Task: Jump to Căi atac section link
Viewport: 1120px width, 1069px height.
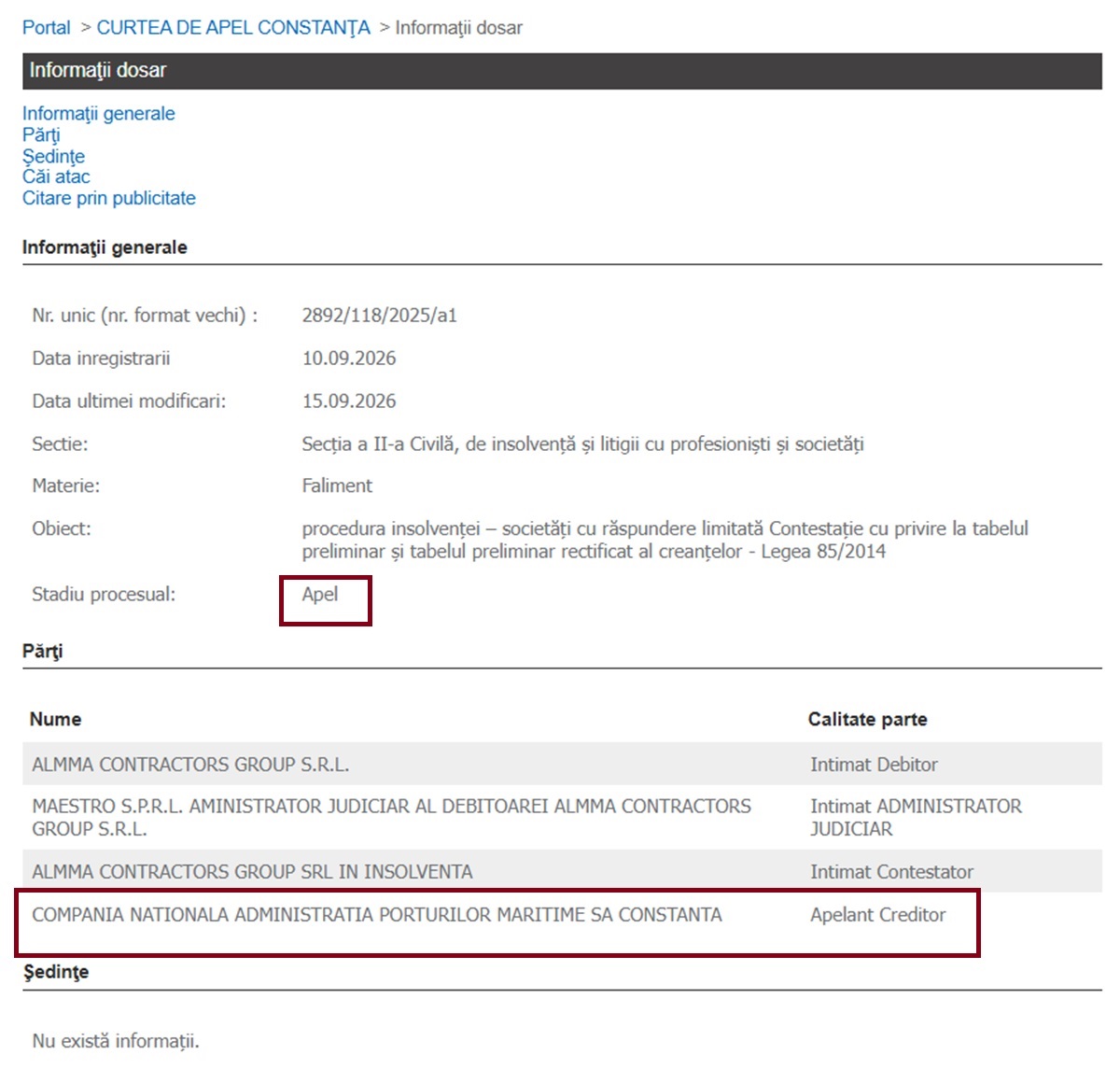Action: (x=56, y=177)
